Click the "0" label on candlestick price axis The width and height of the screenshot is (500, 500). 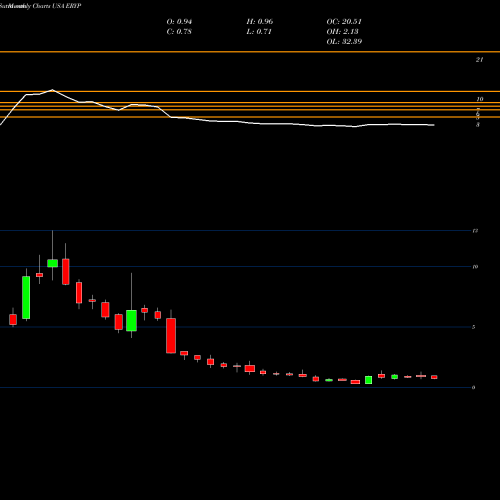click(473, 387)
